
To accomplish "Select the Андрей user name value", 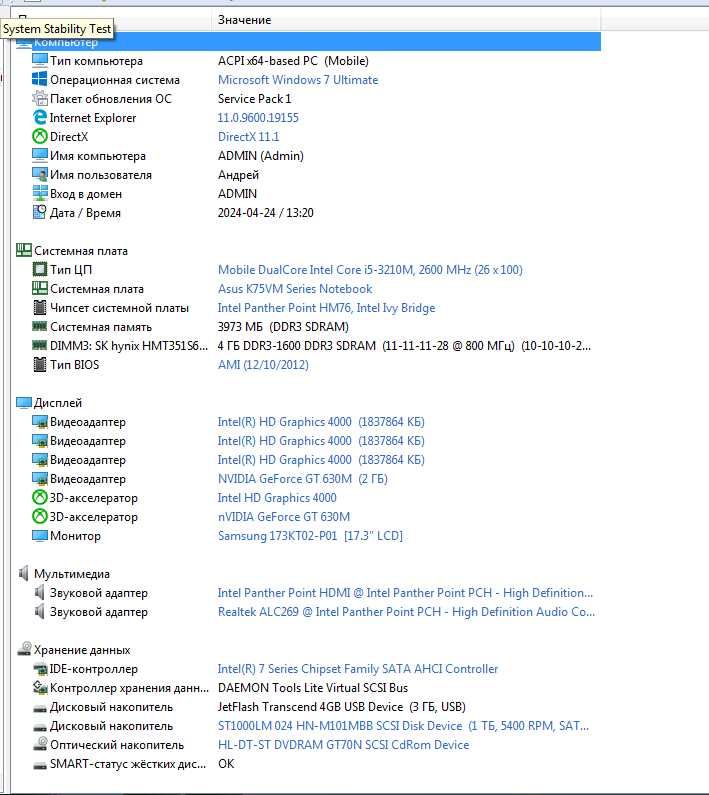I will tap(238, 175).
